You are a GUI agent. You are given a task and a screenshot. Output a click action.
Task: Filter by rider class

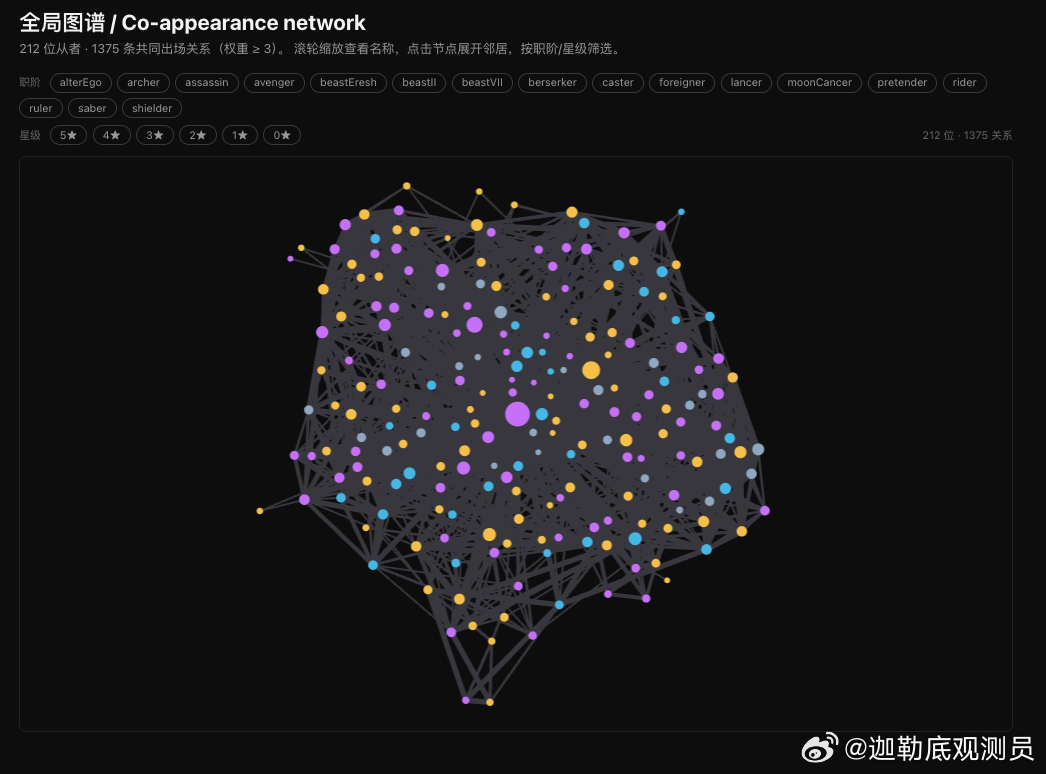coord(965,83)
